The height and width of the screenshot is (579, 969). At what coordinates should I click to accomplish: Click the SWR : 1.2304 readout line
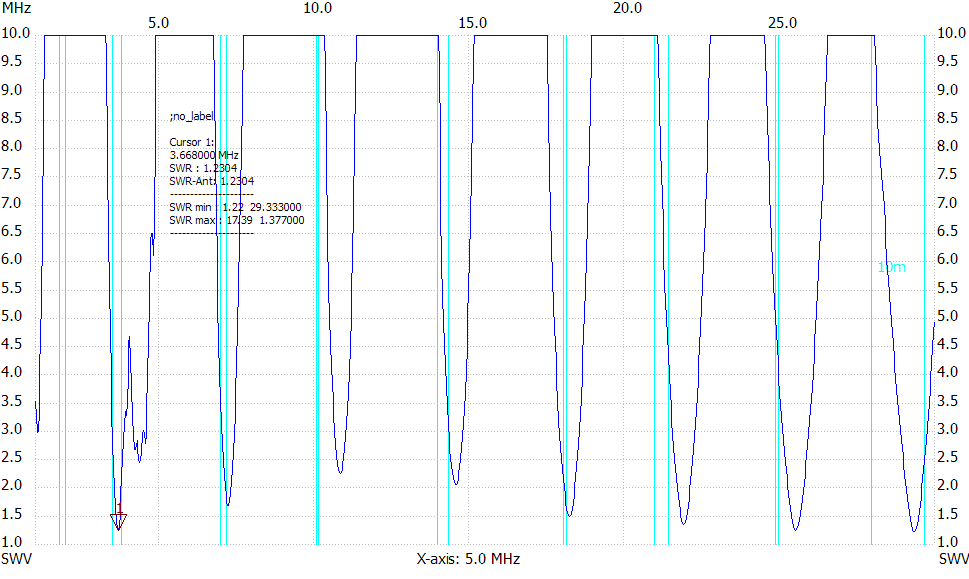click(x=204, y=168)
